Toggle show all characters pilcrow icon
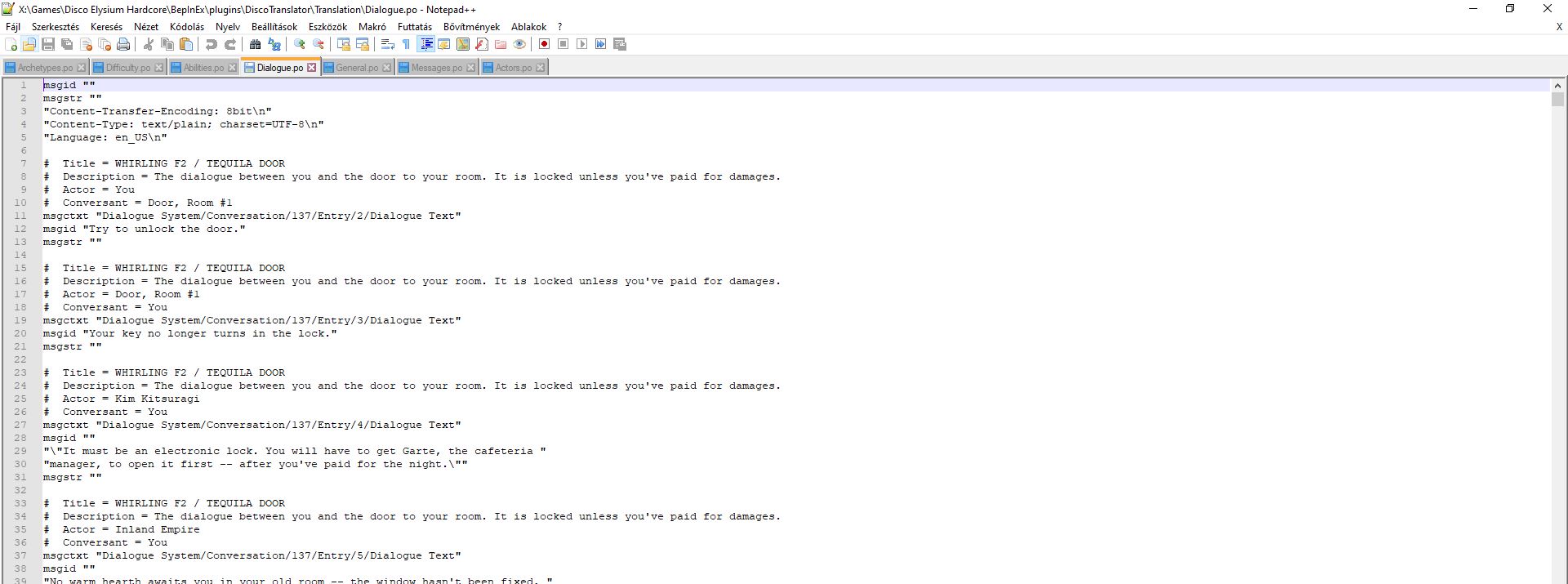The image size is (1568, 584). click(x=407, y=44)
